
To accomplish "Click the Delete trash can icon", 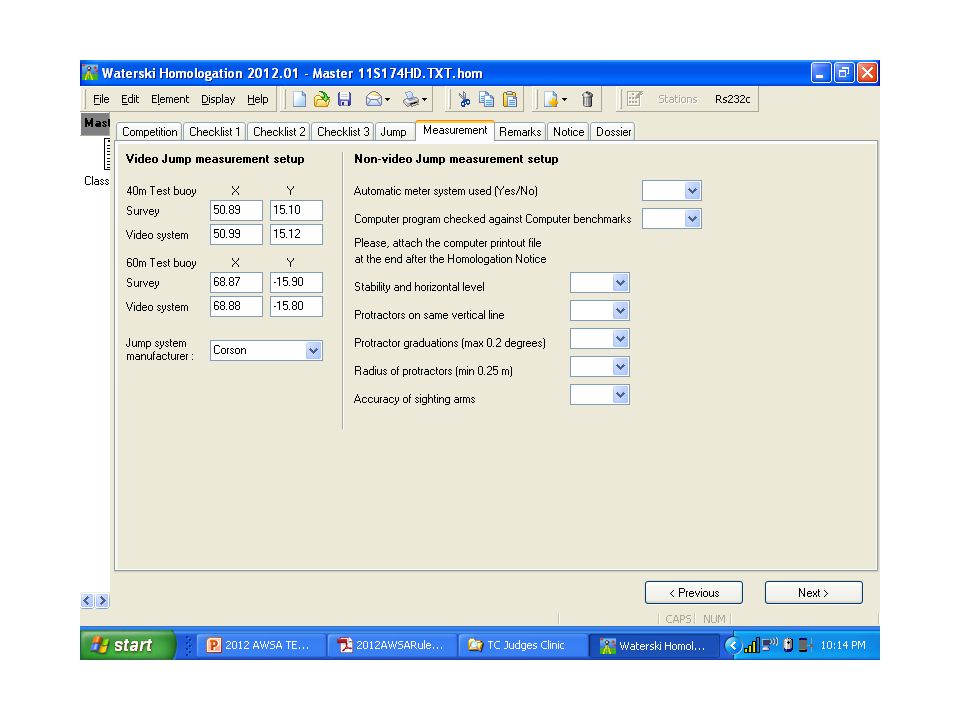I will tap(587, 99).
